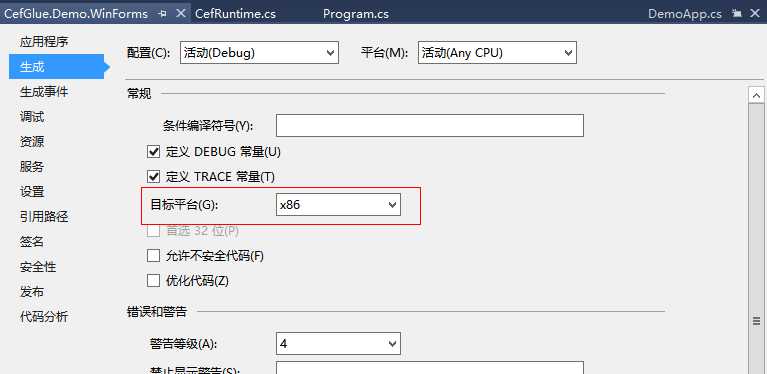Viewport: 767px width, 374px height.
Task: Switch to the CefRuntime.cs tab
Action: tap(235, 14)
